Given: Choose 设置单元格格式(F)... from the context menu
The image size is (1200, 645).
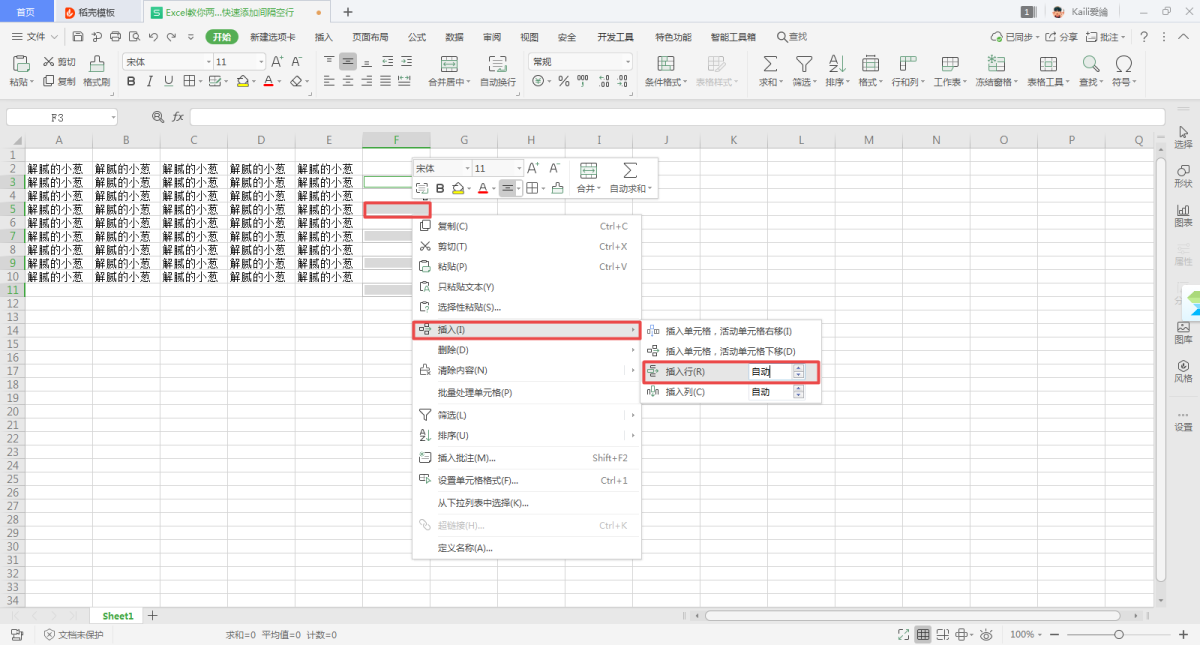Looking at the screenshot, I should (478, 480).
